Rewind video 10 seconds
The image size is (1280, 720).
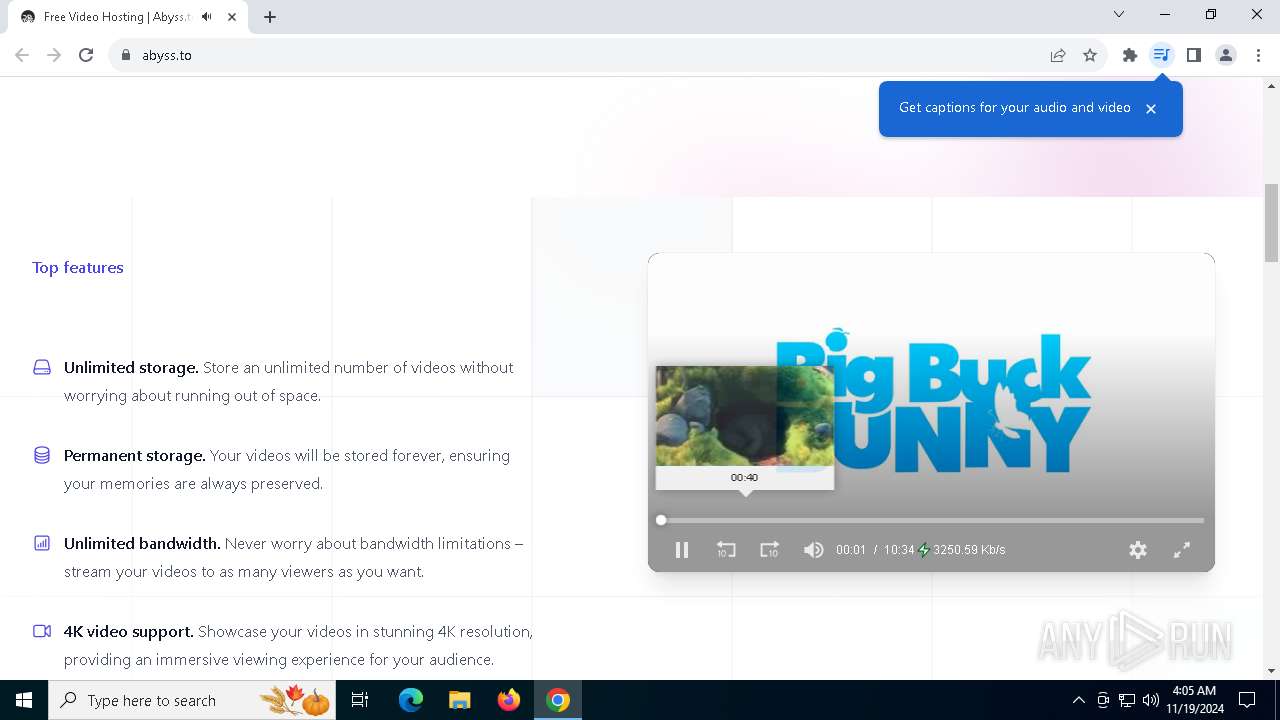(726, 550)
